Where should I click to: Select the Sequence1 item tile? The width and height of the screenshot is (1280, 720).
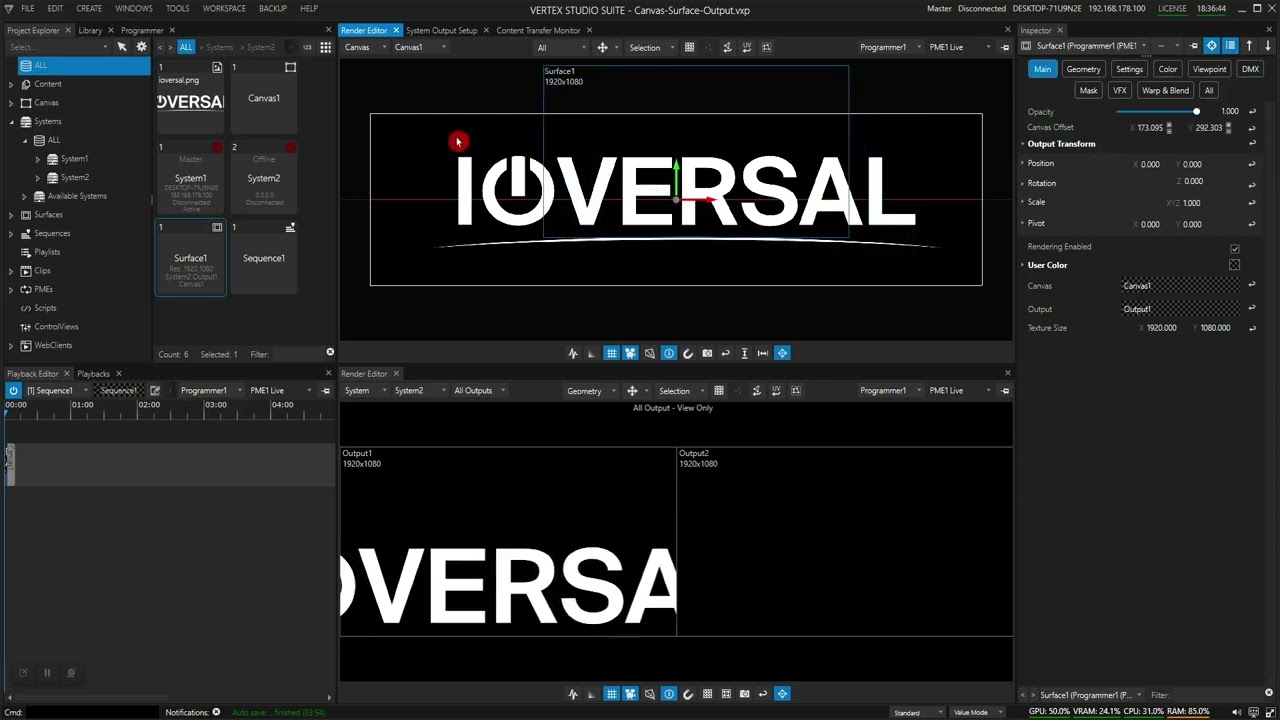[263, 258]
